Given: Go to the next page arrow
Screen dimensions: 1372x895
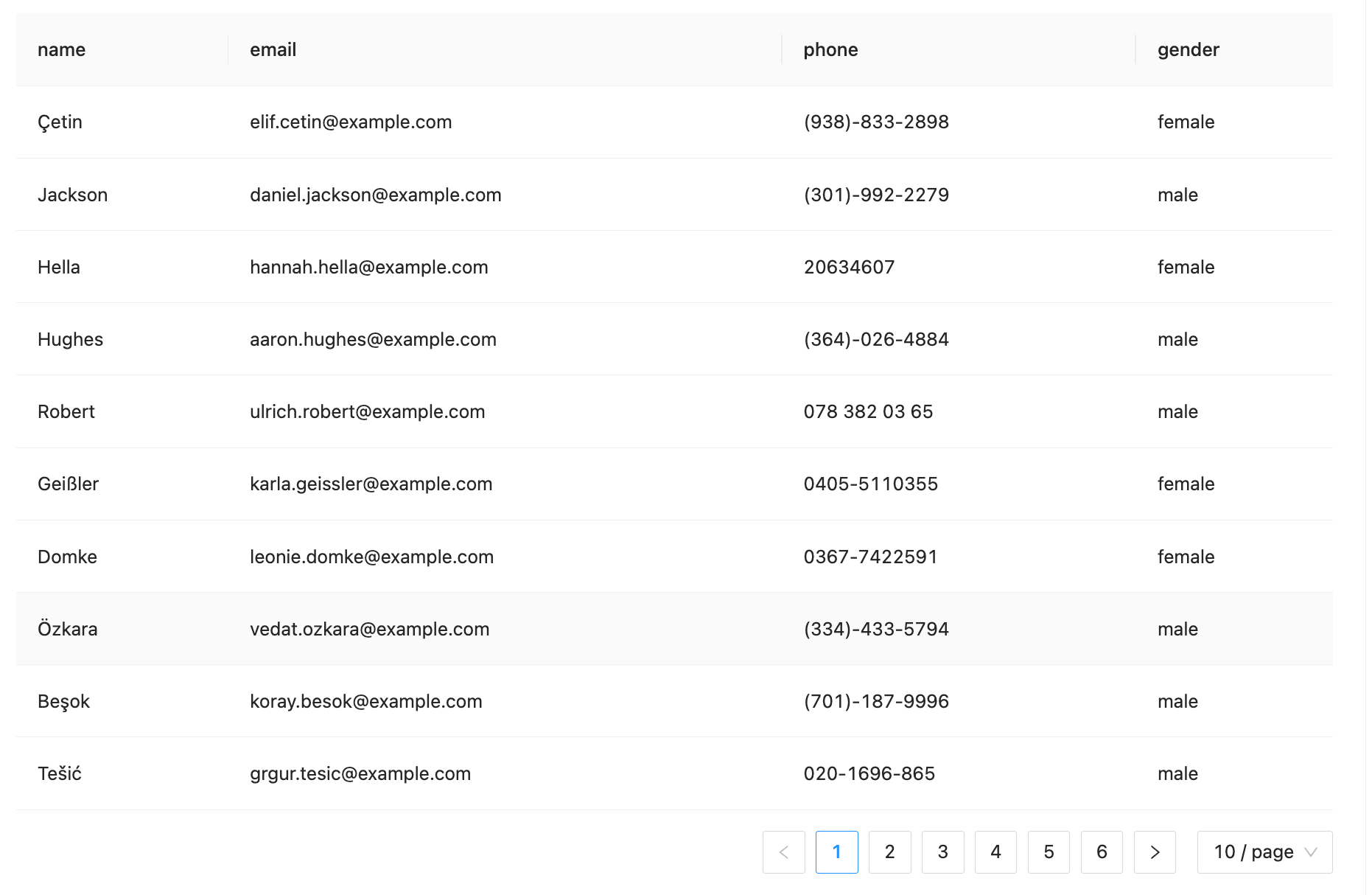Looking at the screenshot, I should (1155, 852).
